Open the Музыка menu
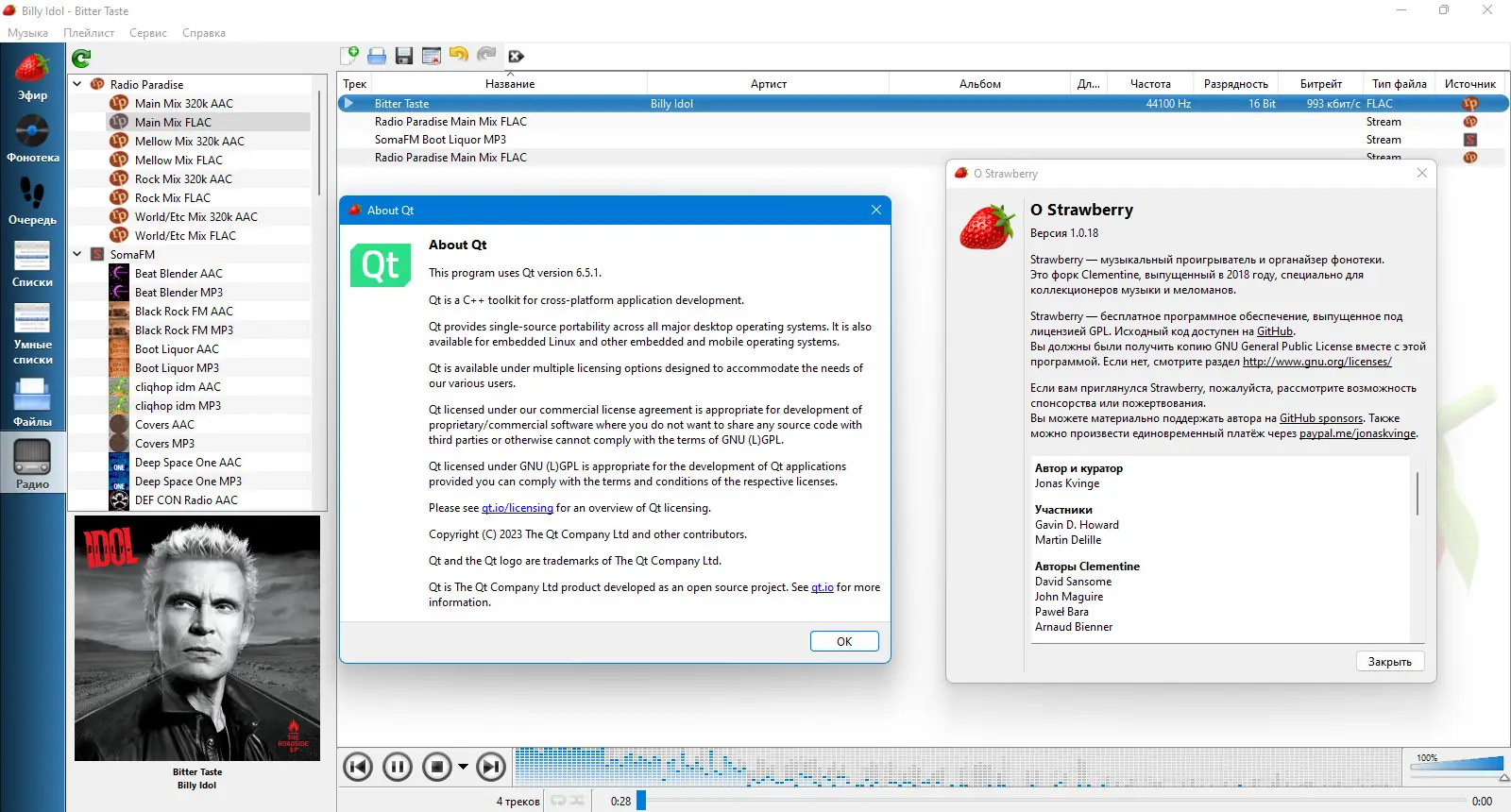Image resolution: width=1511 pixels, height=812 pixels. tap(28, 33)
